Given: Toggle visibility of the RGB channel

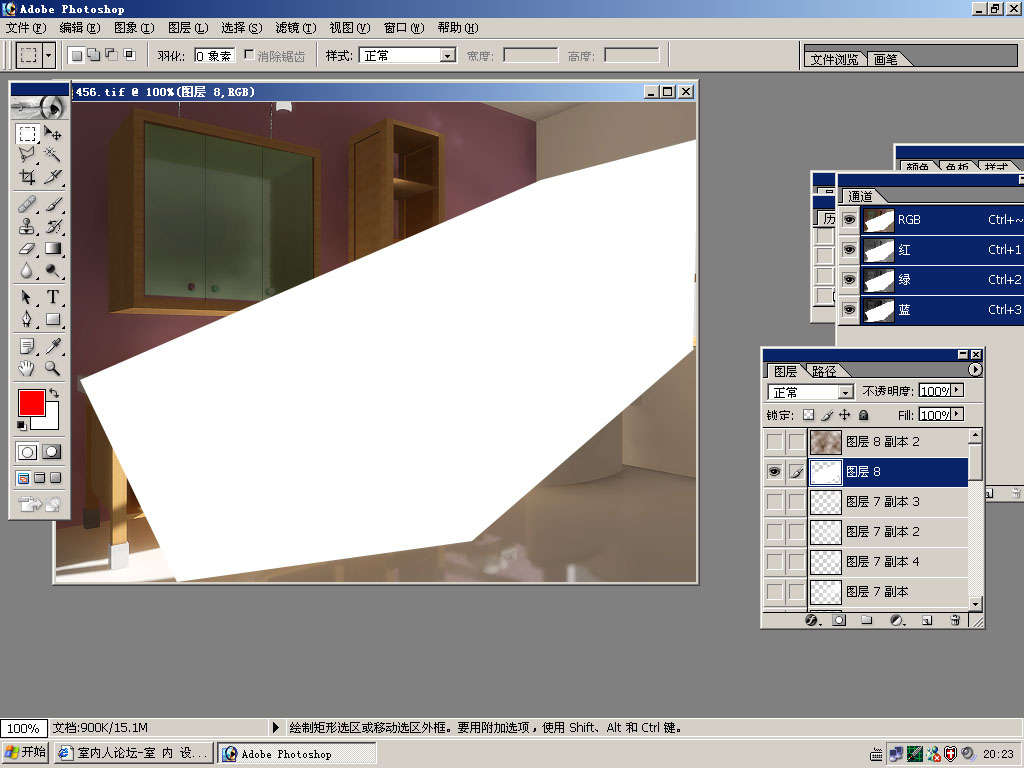Looking at the screenshot, I should pyautogui.click(x=849, y=219).
